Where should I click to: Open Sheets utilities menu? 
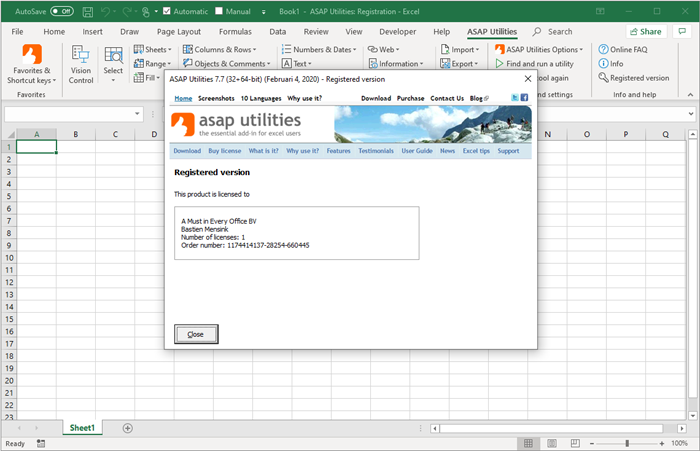click(x=152, y=50)
